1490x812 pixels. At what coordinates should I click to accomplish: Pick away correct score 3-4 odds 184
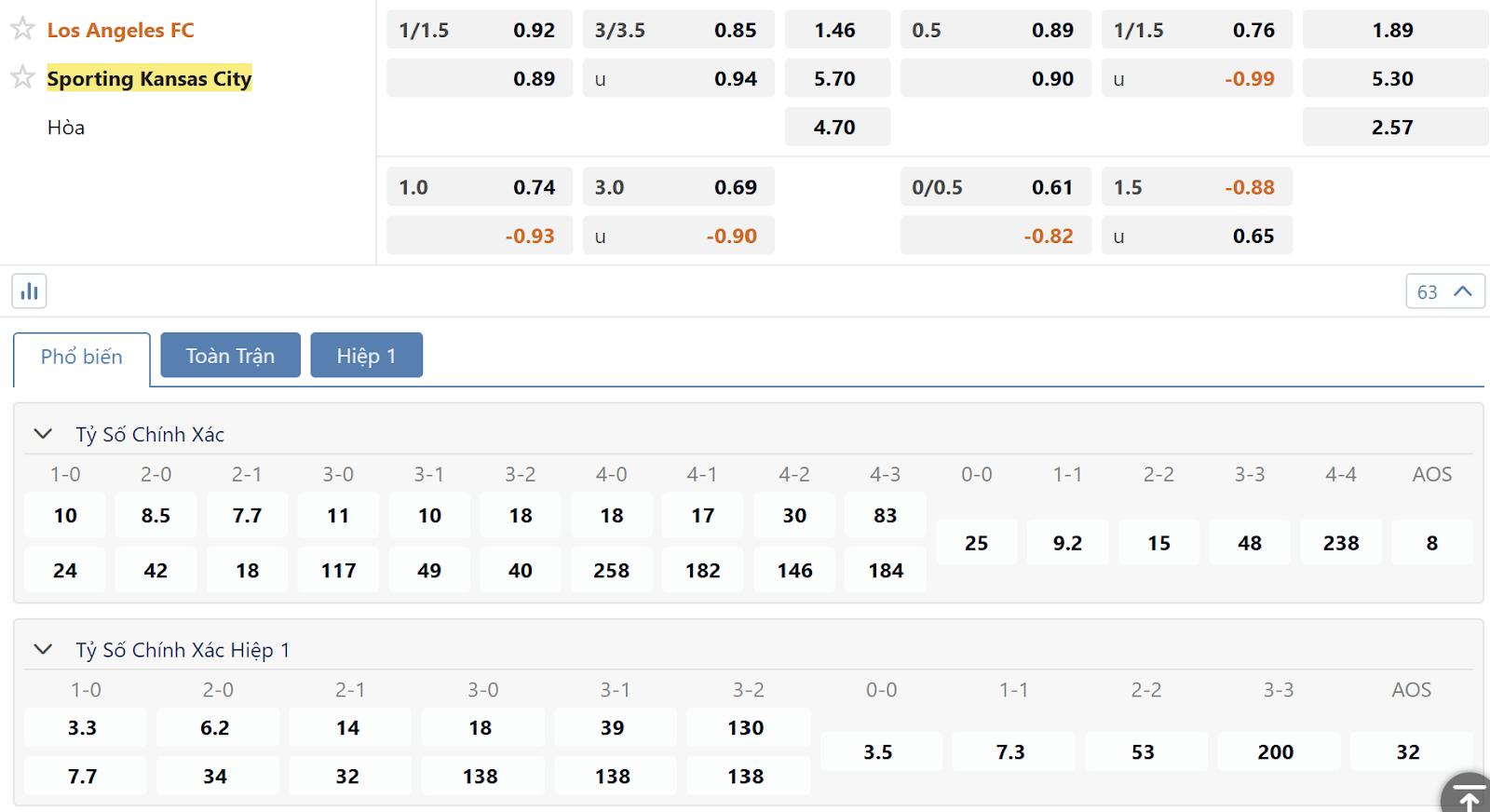coord(886,570)
